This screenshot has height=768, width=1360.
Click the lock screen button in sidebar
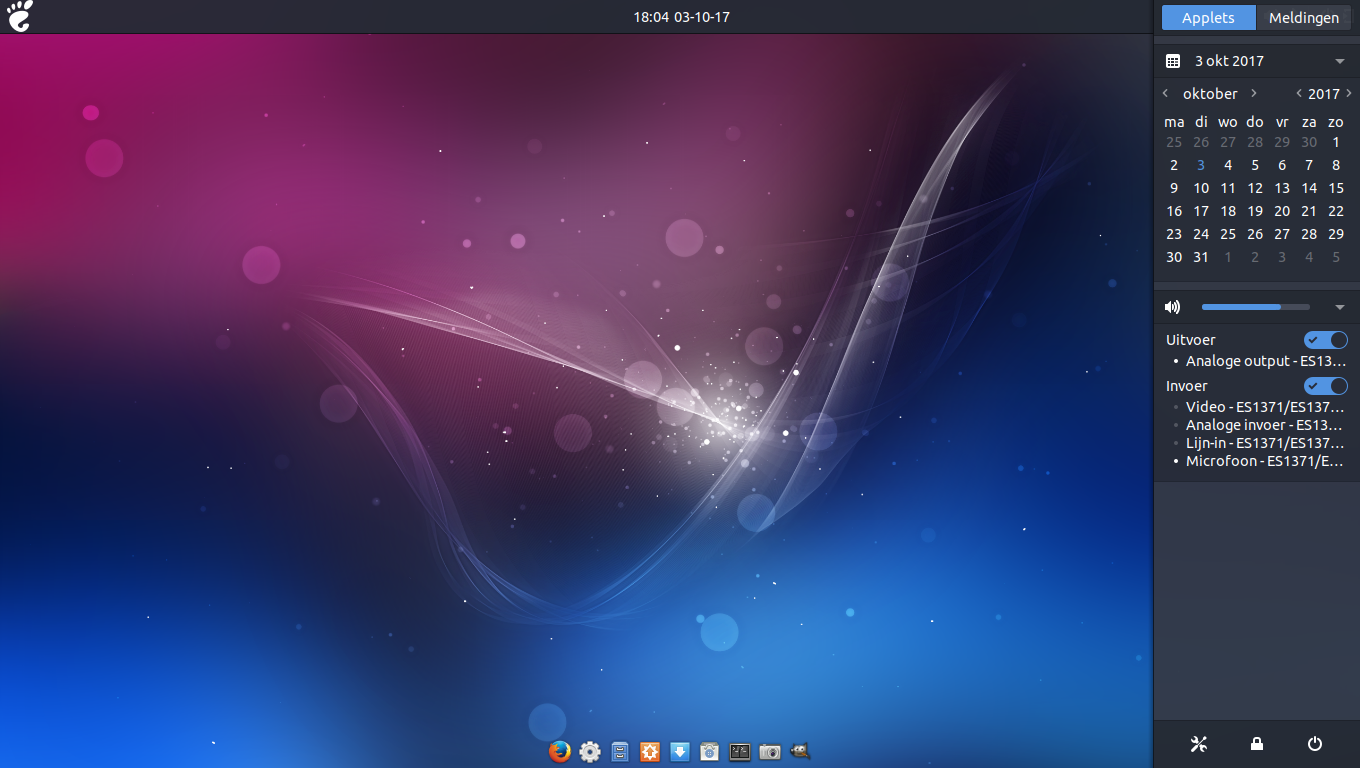coord(1257,743)
